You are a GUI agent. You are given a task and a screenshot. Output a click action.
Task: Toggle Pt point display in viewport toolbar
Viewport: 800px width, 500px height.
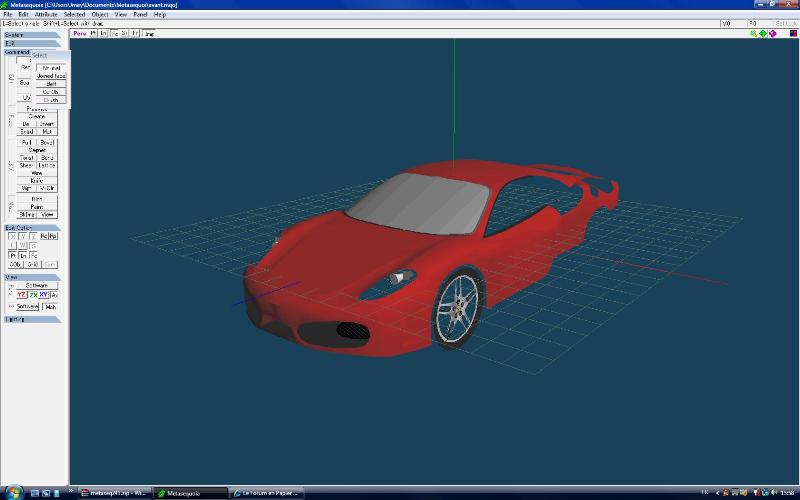[93, 34]
